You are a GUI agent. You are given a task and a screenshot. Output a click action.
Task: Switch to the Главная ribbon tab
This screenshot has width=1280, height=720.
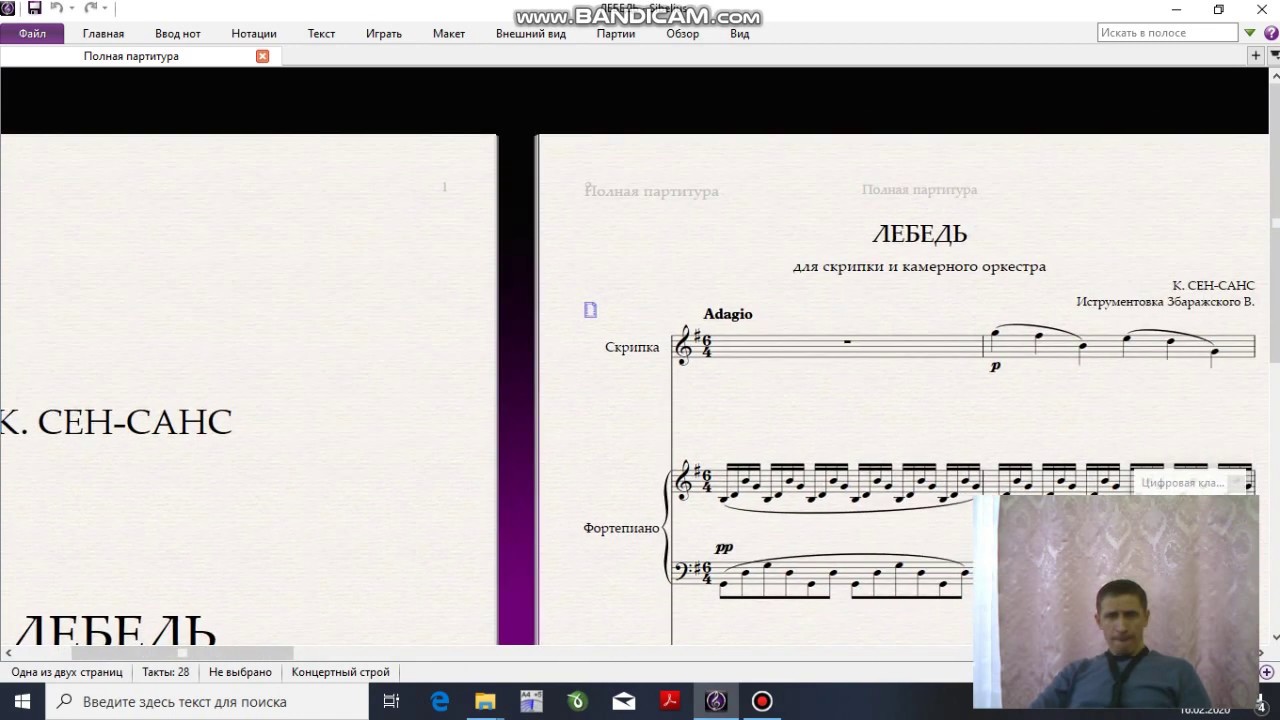click(103, 33)
